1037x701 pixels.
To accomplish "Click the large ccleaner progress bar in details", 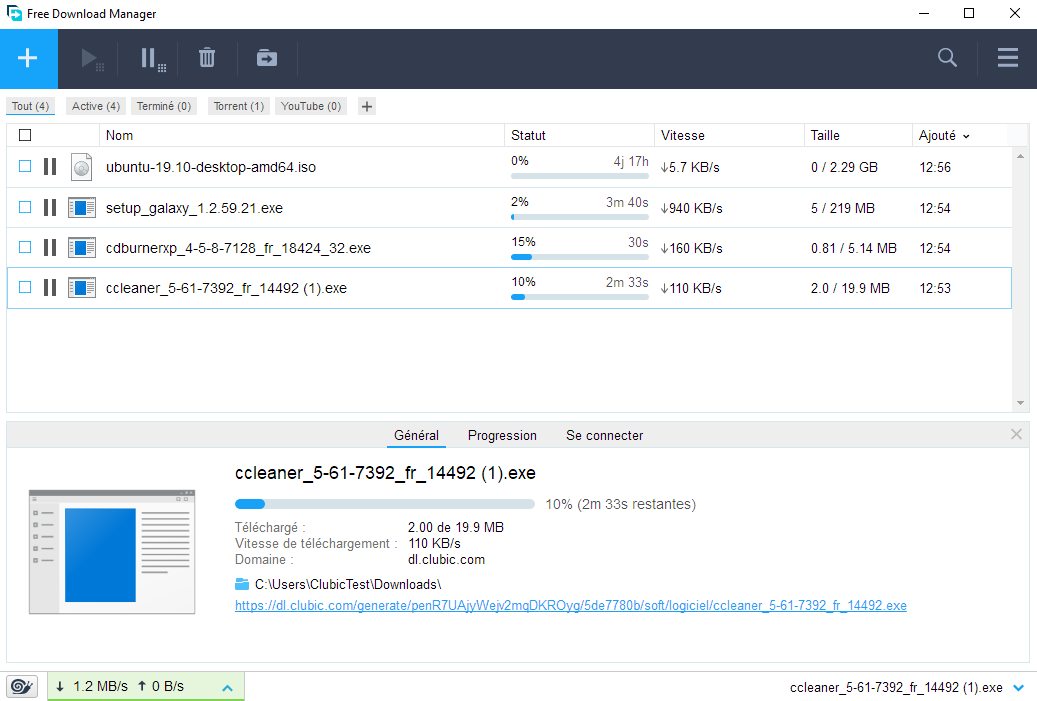I will point(385,504).
